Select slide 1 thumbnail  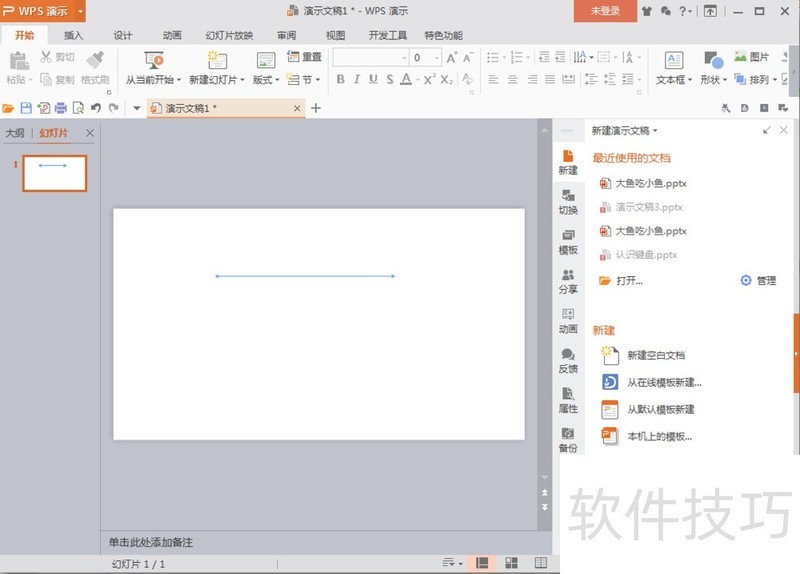[55, 173]
